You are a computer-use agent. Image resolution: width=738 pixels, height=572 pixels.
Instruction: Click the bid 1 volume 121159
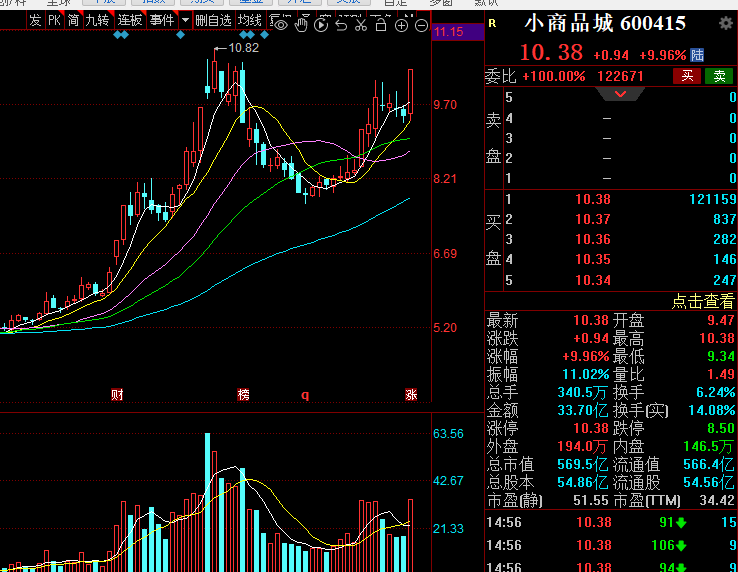tap(713, 199)
